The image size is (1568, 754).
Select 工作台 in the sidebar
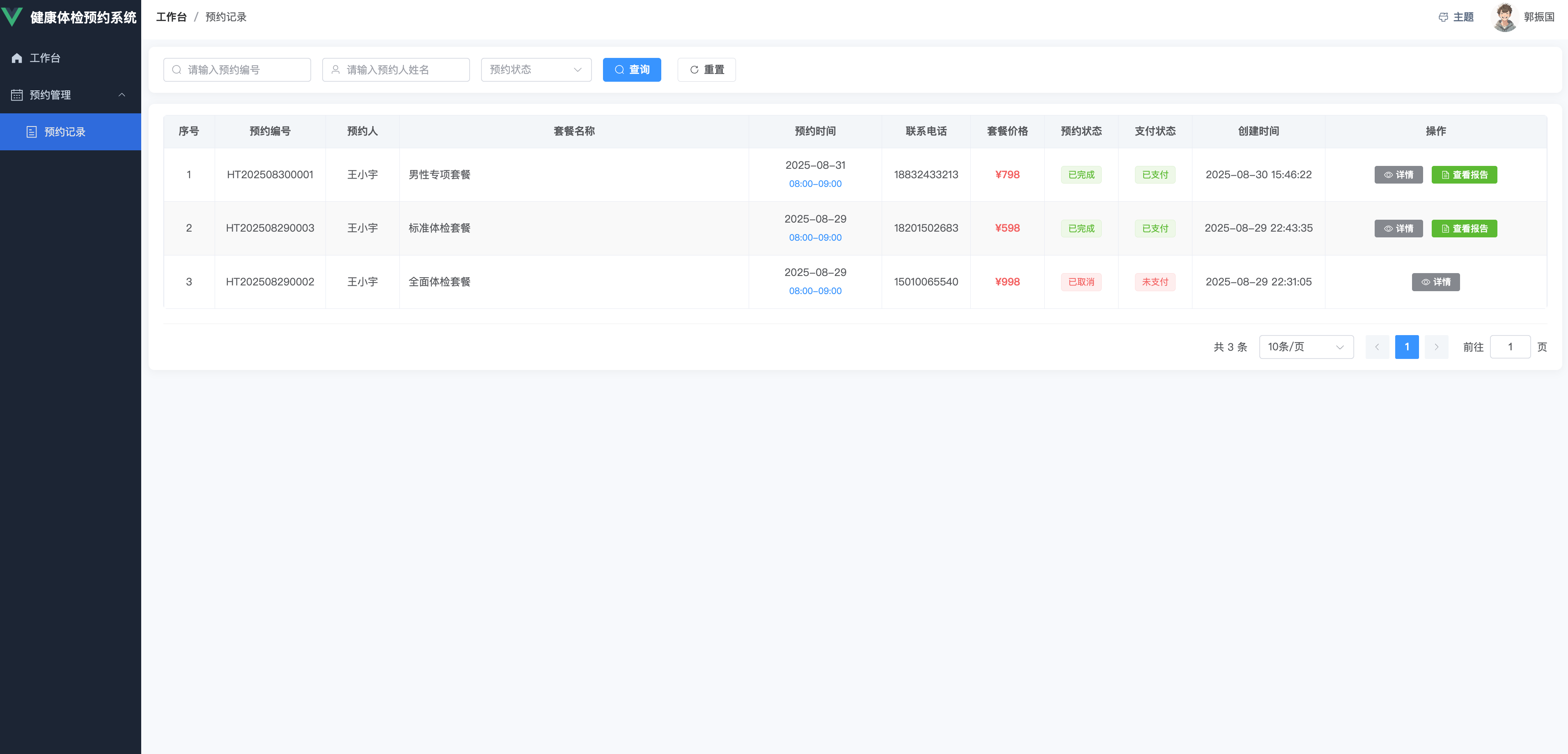click(45, 58)
